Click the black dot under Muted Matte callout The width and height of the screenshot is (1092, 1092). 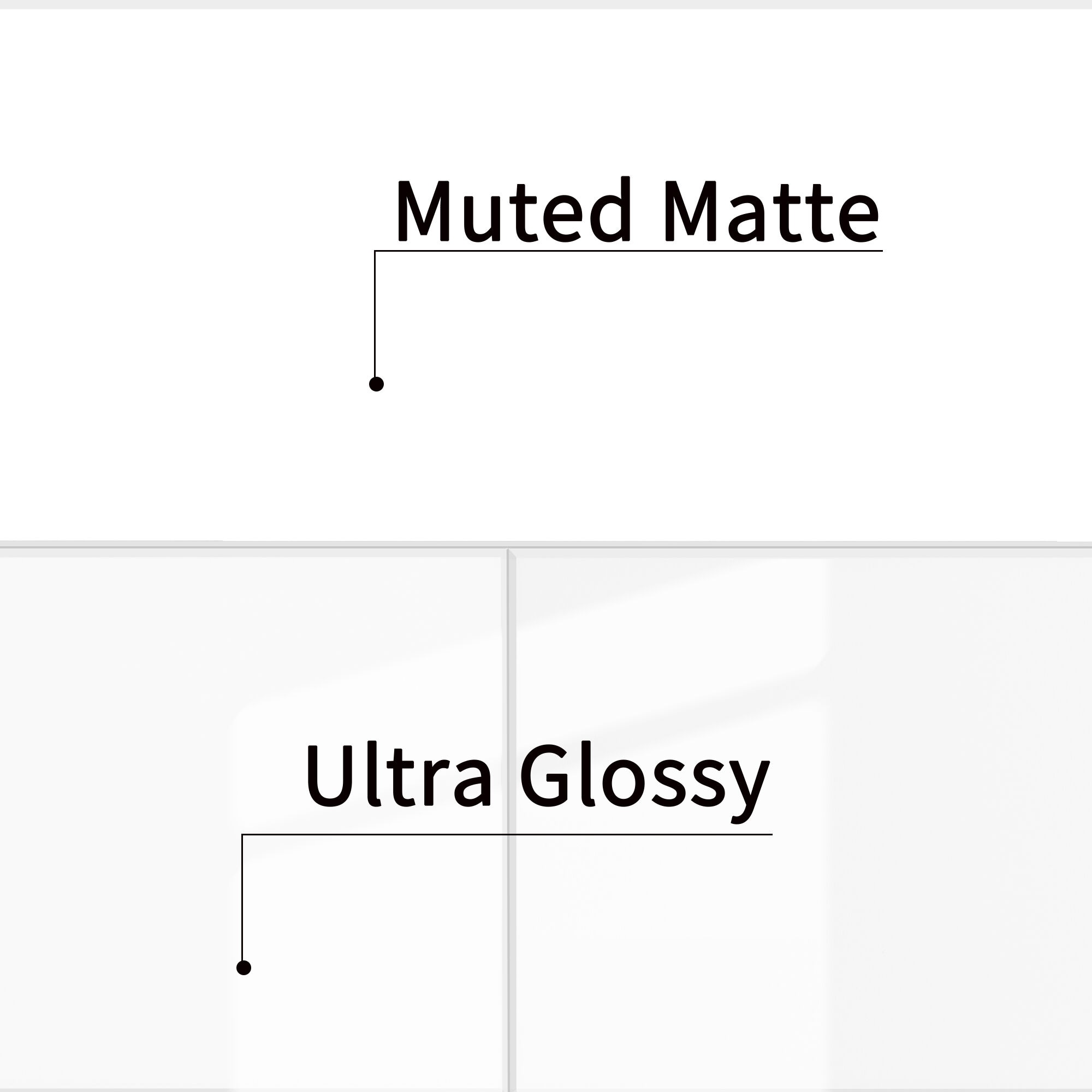[376, 384]
